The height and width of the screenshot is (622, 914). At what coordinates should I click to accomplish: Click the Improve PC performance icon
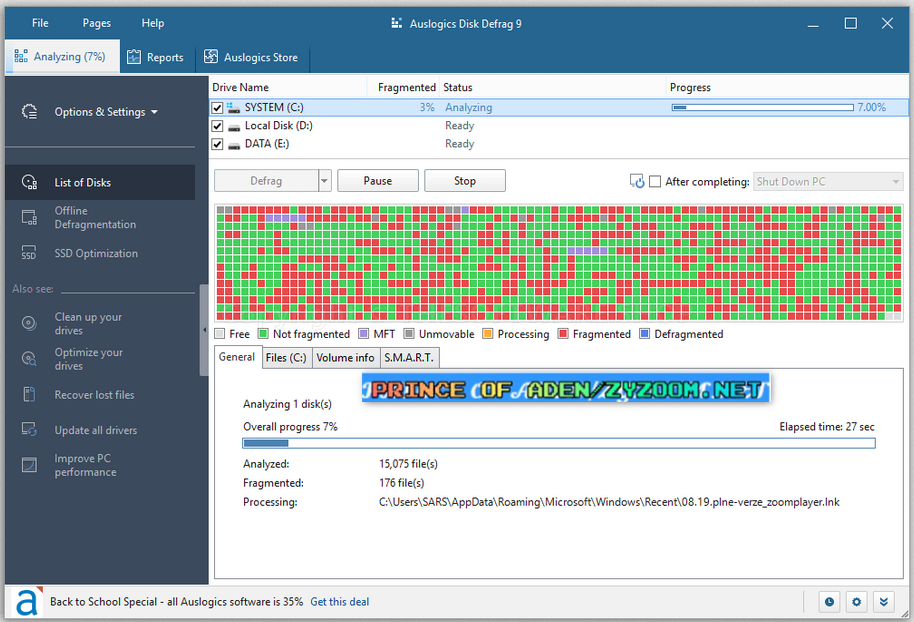coord(29,465)
